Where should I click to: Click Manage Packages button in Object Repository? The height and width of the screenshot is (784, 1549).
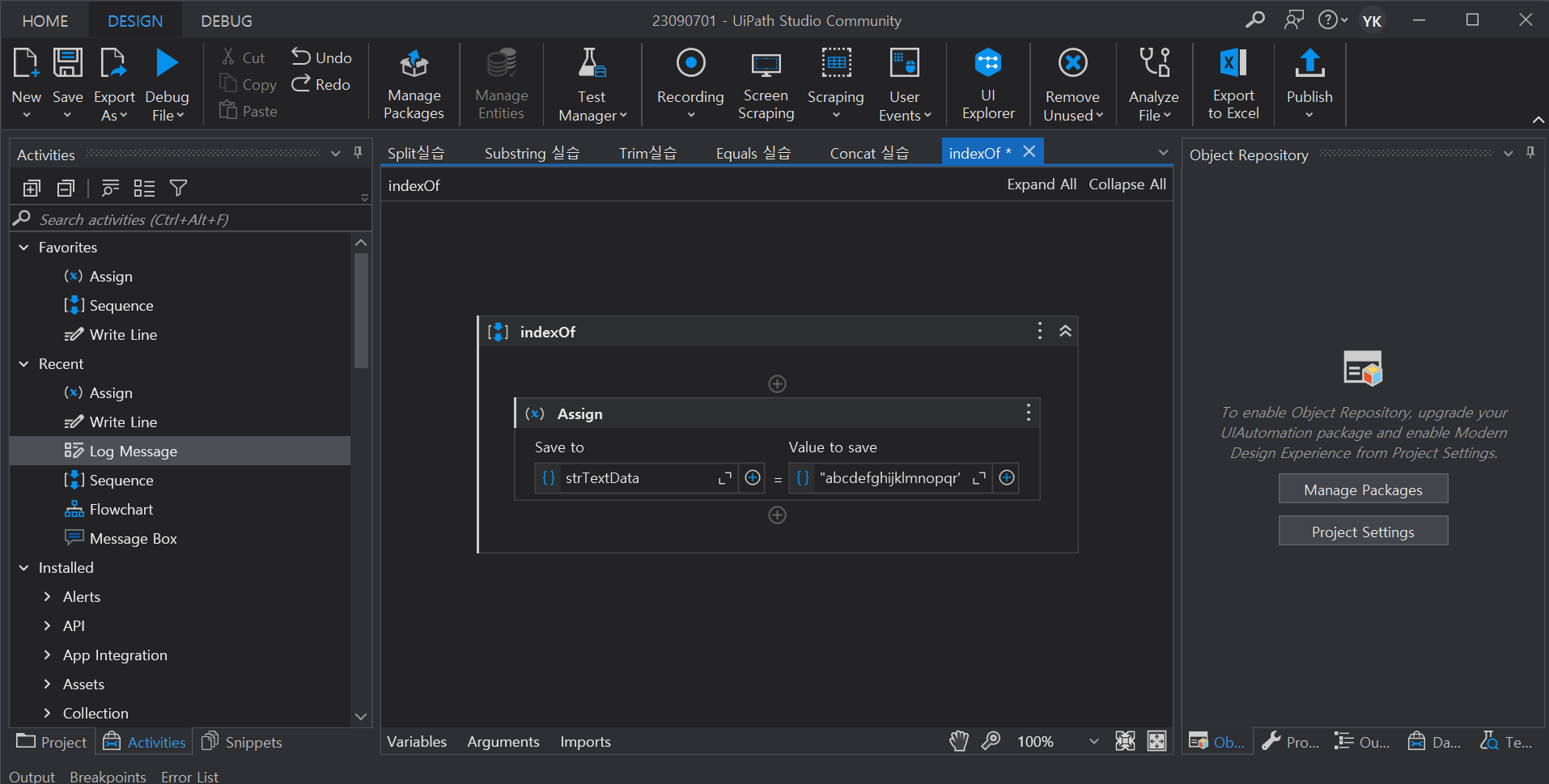pos(1363,489)
